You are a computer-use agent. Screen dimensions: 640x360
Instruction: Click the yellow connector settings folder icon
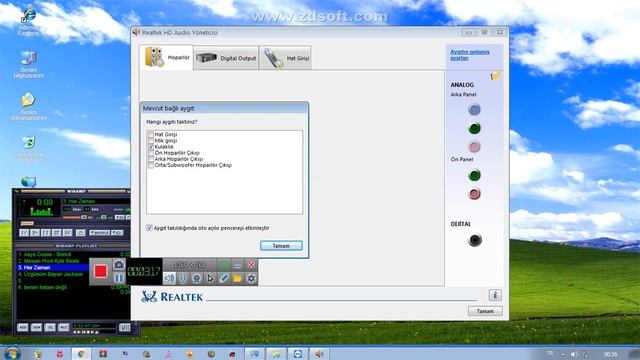pyautogui.click(x=495, y=76)
